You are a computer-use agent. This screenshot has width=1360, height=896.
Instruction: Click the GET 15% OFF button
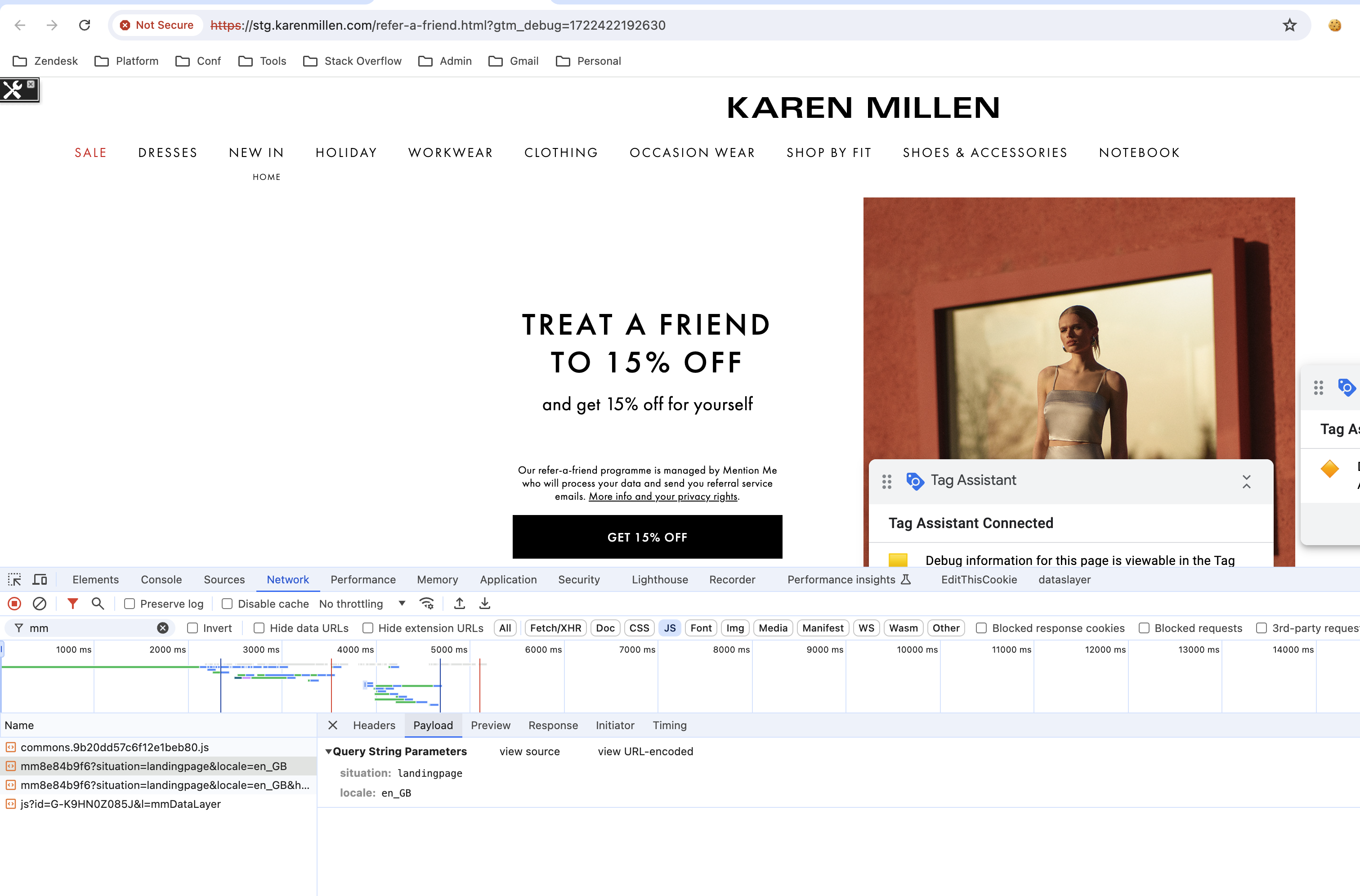(x=647, y=537)
